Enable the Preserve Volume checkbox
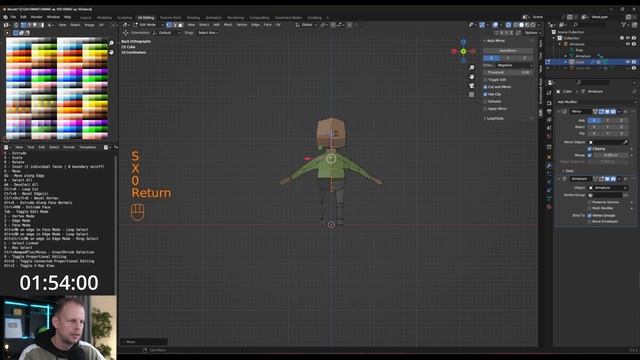Viewport: 640px width, 360px height. click(x=589, y=202)
